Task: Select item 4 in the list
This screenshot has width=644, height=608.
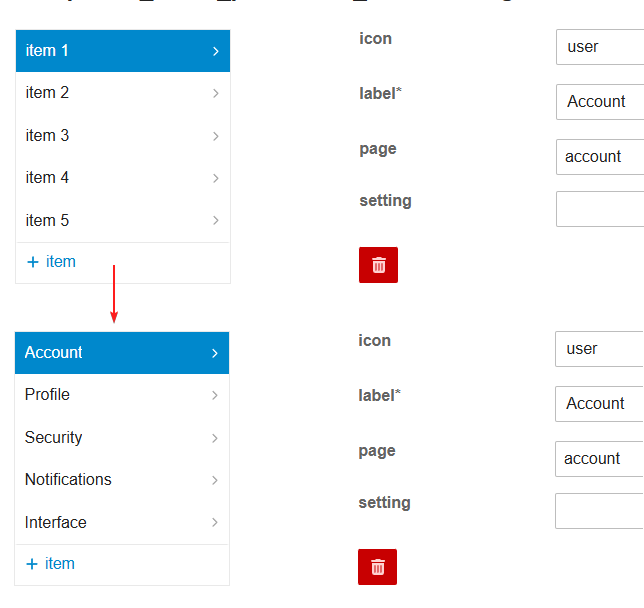Action: [123, 178]
